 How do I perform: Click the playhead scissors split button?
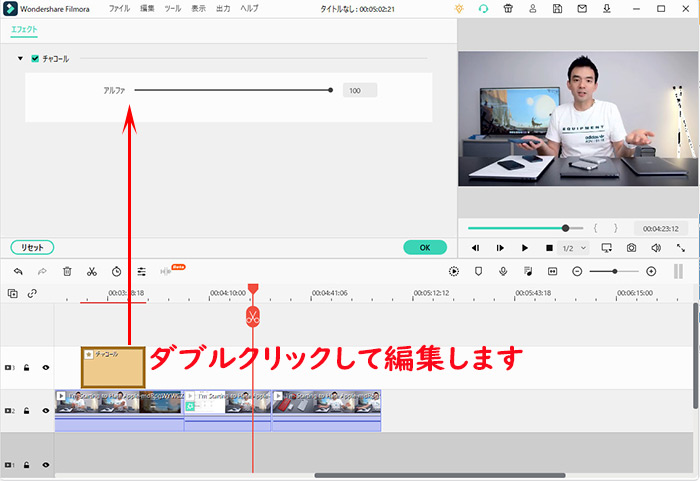pos(253,318)
